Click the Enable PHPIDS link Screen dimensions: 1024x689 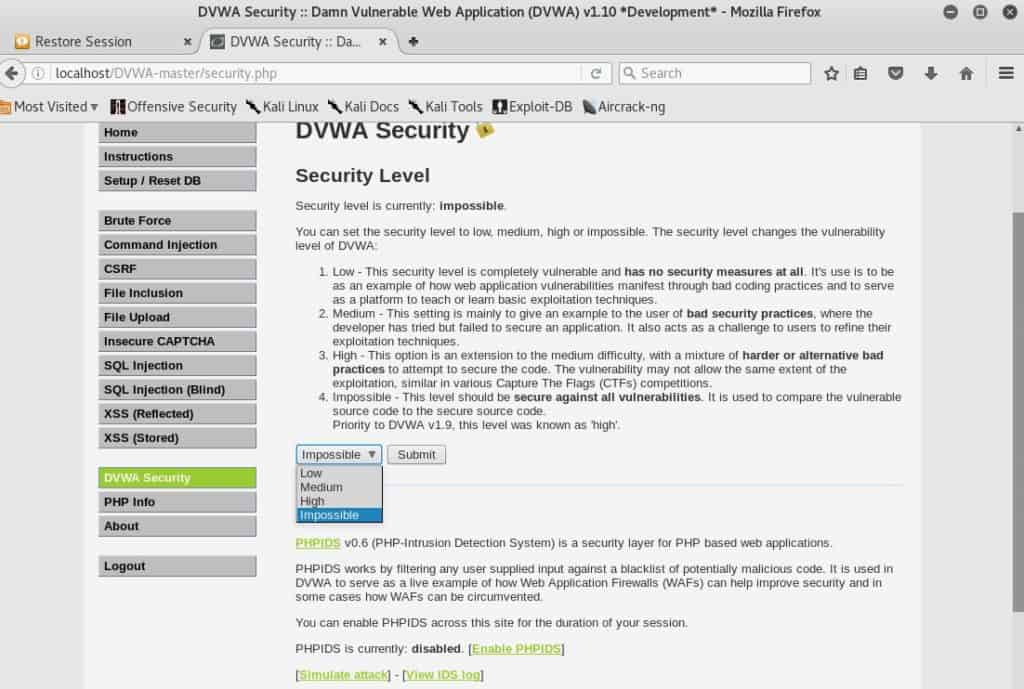[x=516, y=649]
